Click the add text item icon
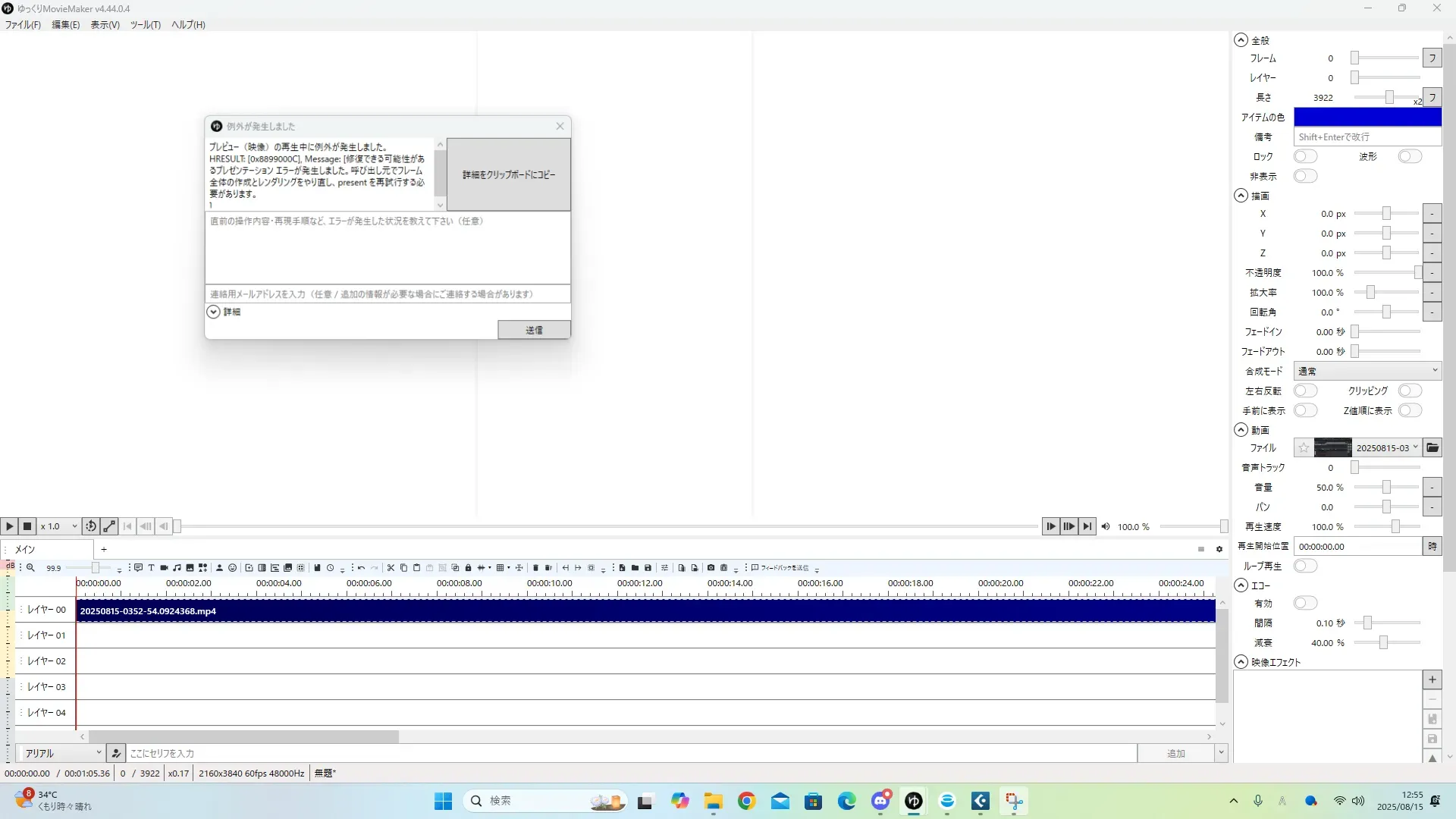This screenshot has height=819, width=1456. coord(151,568)
